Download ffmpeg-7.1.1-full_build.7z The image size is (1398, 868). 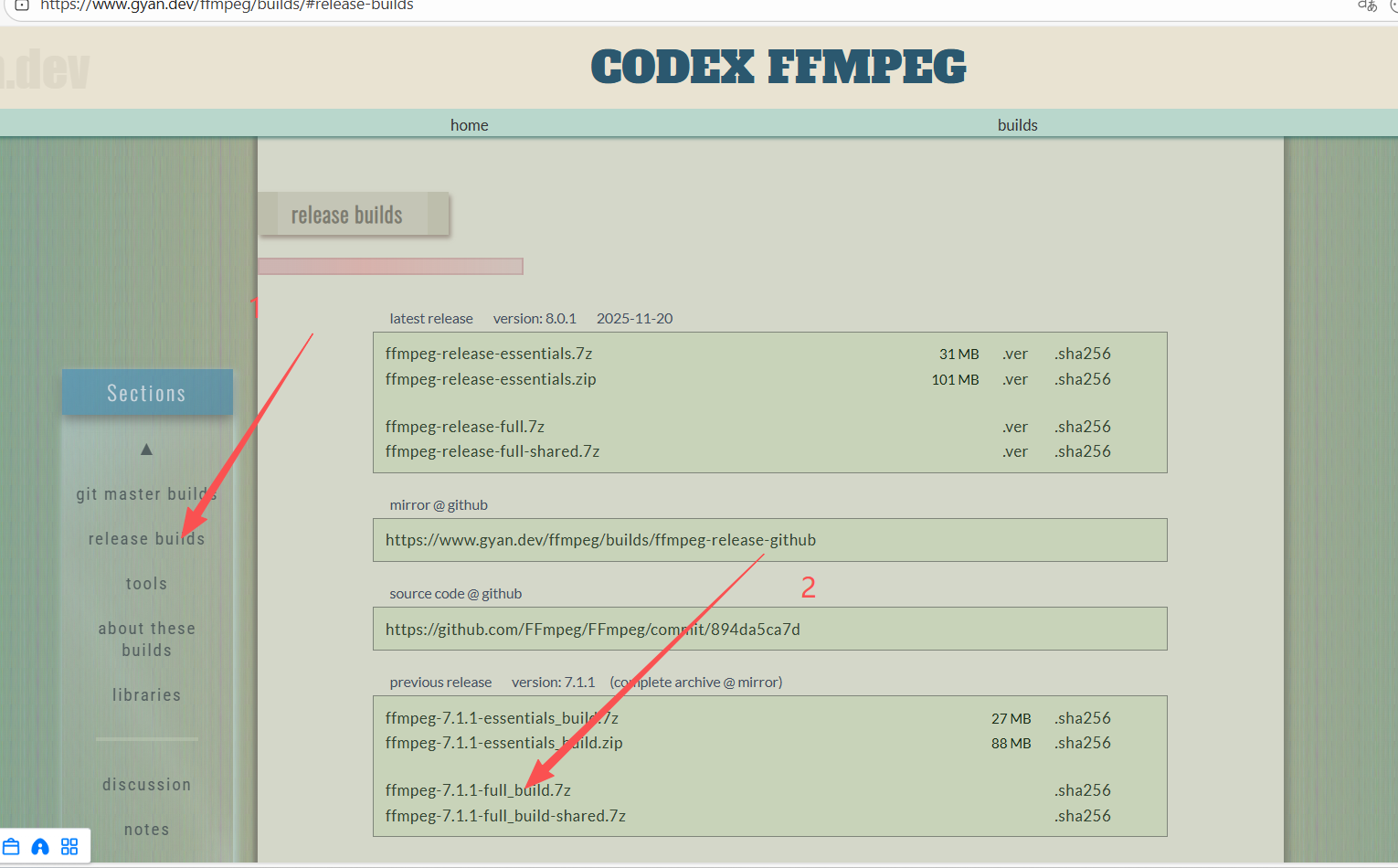coord(478,790)
